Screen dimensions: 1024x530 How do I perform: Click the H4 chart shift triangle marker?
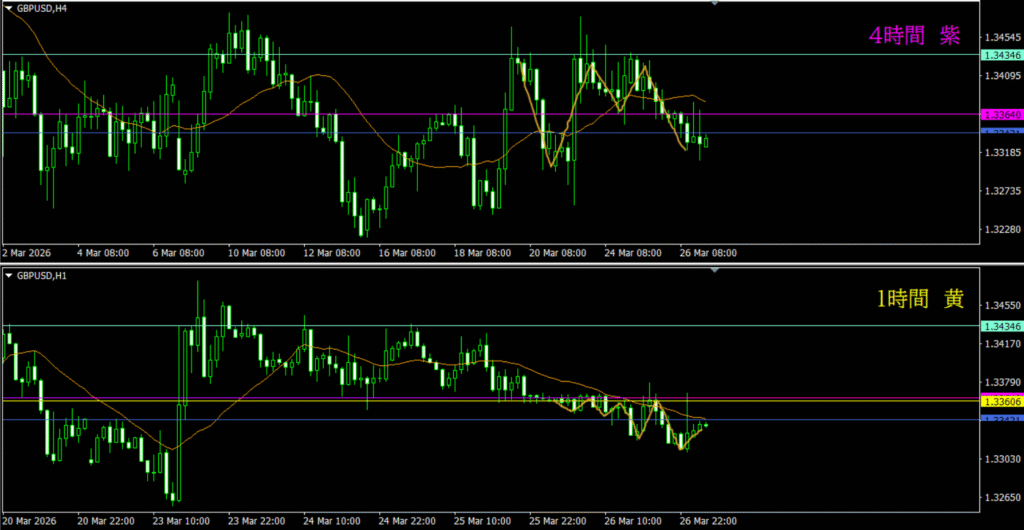tap(714, 4)
